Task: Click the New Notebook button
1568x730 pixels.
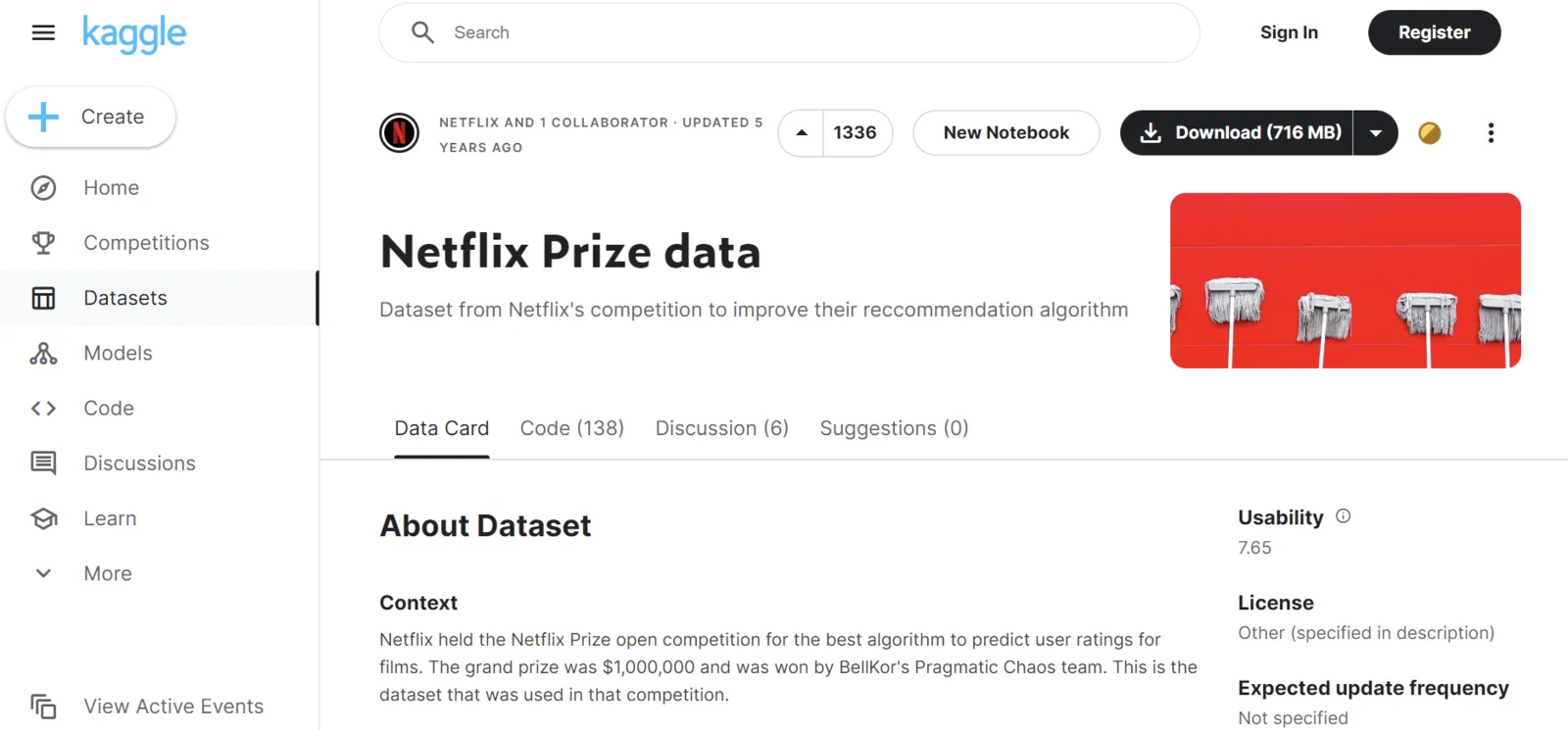Action: coord(1006,133)
